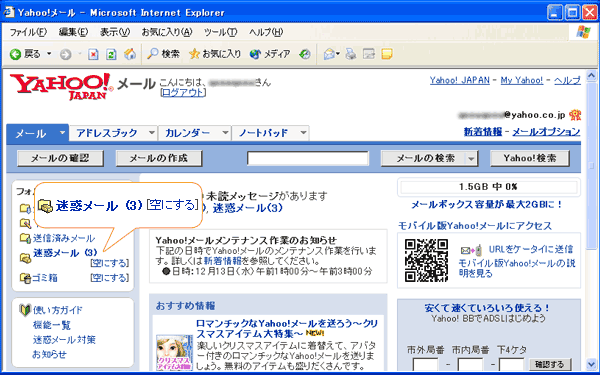
Task: Open the 検索 search pane in the toolbar
Action: click(163, 54)
